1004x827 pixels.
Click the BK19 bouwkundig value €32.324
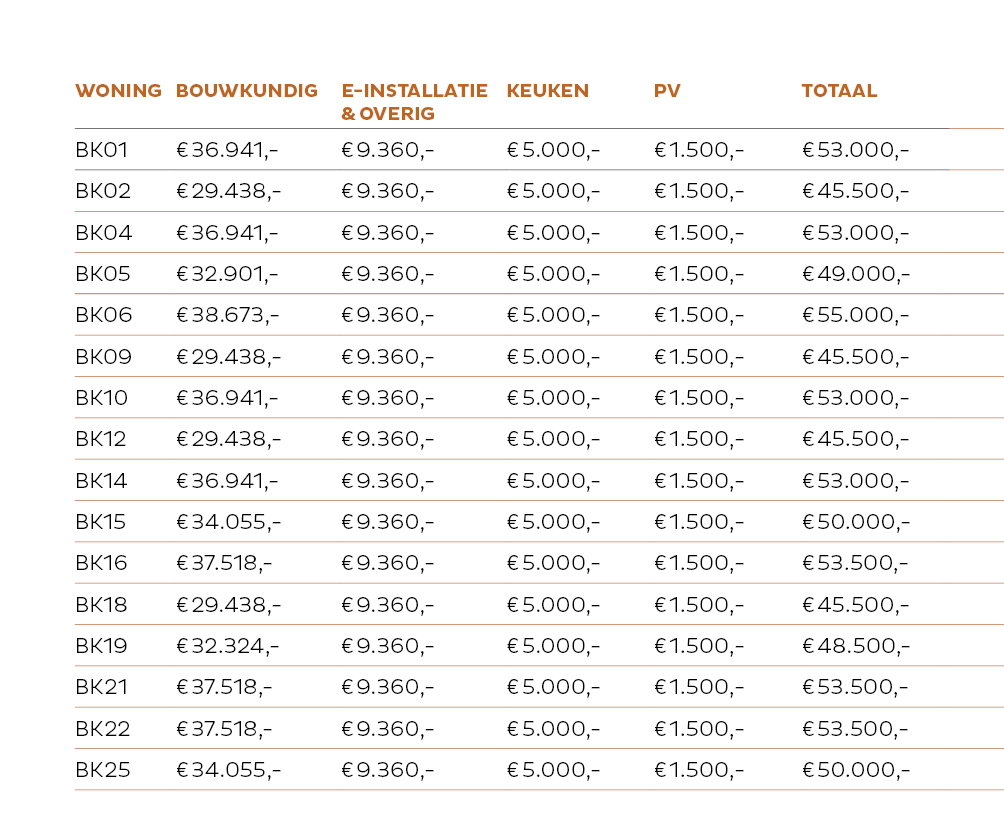pyautogui.click(x=228, y=646)
